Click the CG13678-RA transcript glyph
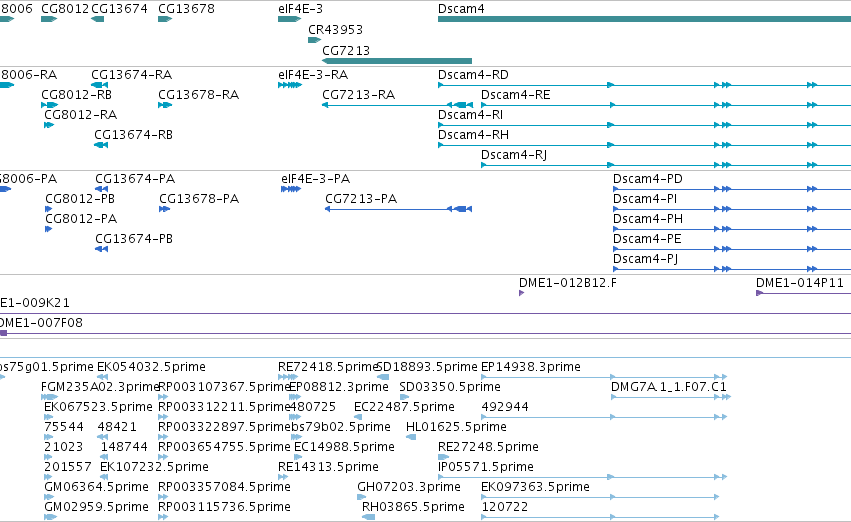 164,105
